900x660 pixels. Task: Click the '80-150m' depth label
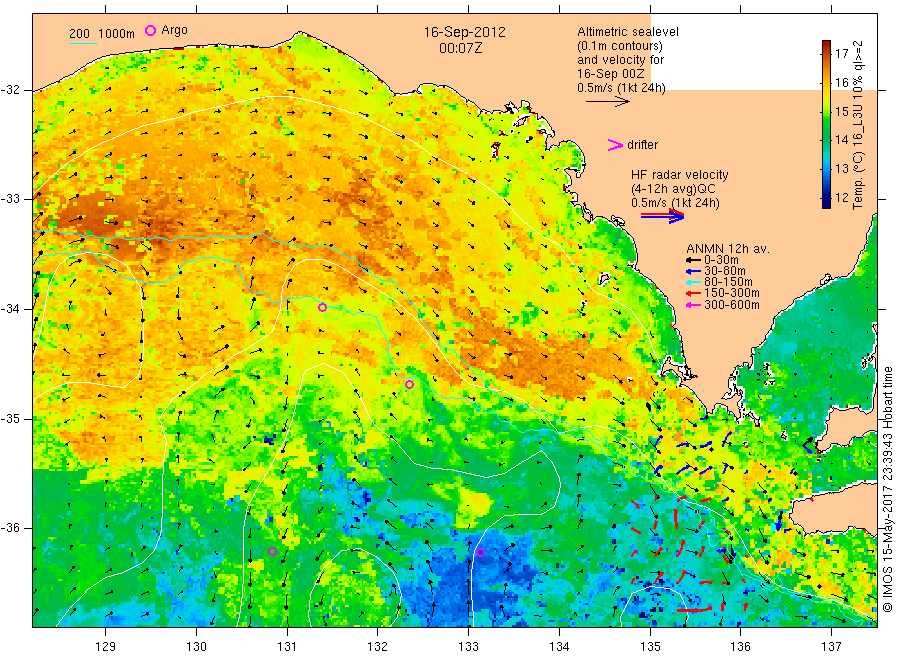[728, 282]
